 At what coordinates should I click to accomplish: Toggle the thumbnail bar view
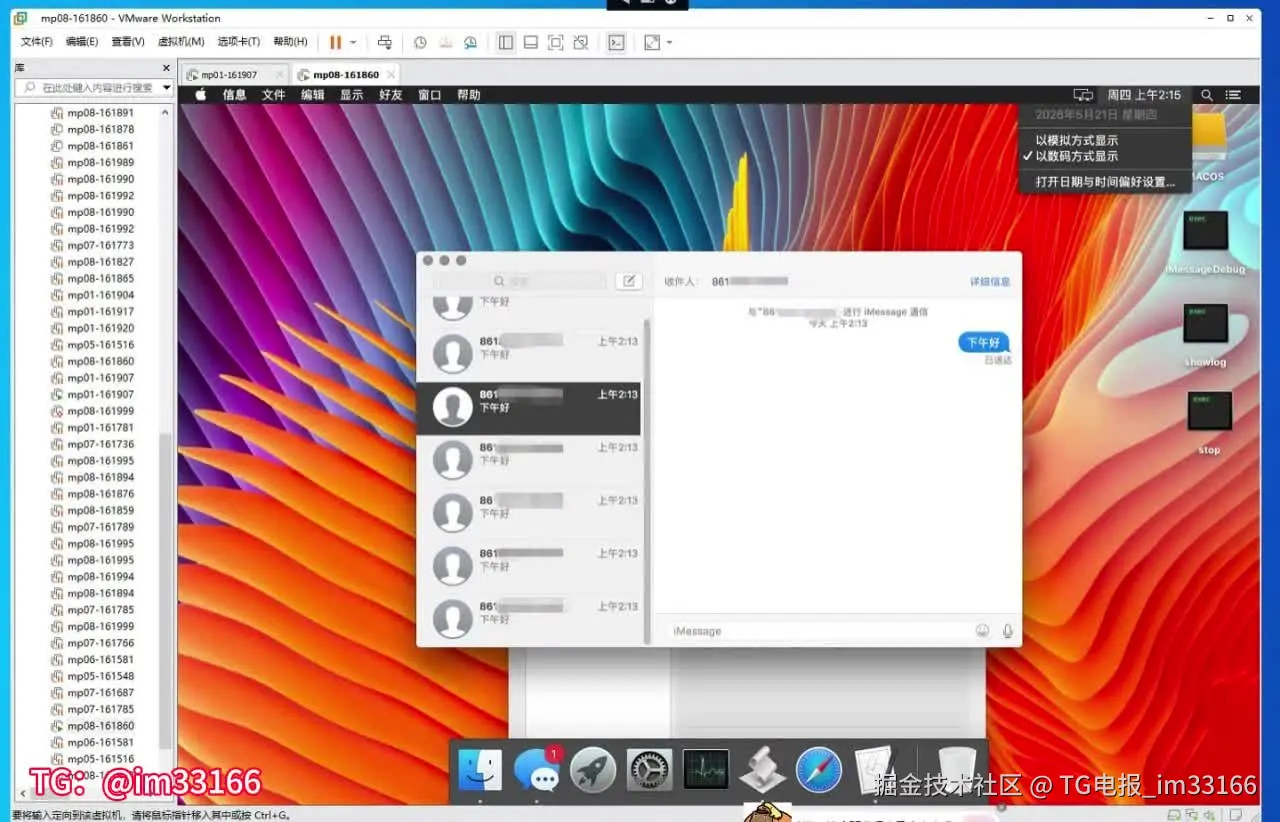pyautogui.click(x=531, y=42)
